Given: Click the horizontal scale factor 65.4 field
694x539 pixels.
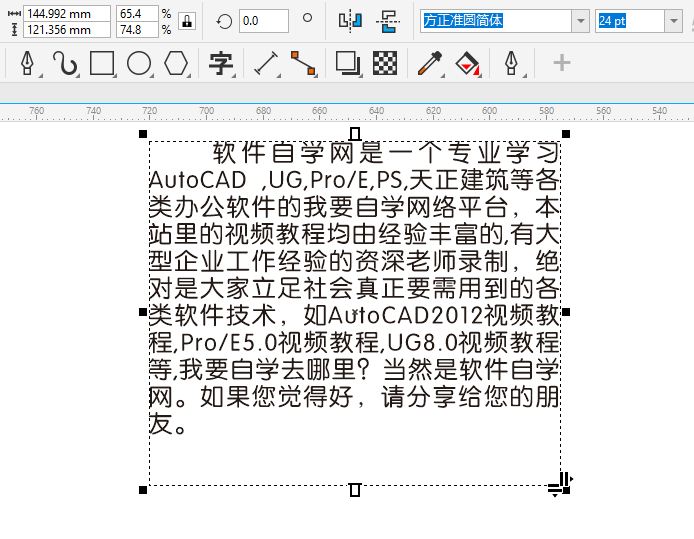Looking at the screenshot, I should [x=137, y=13].
